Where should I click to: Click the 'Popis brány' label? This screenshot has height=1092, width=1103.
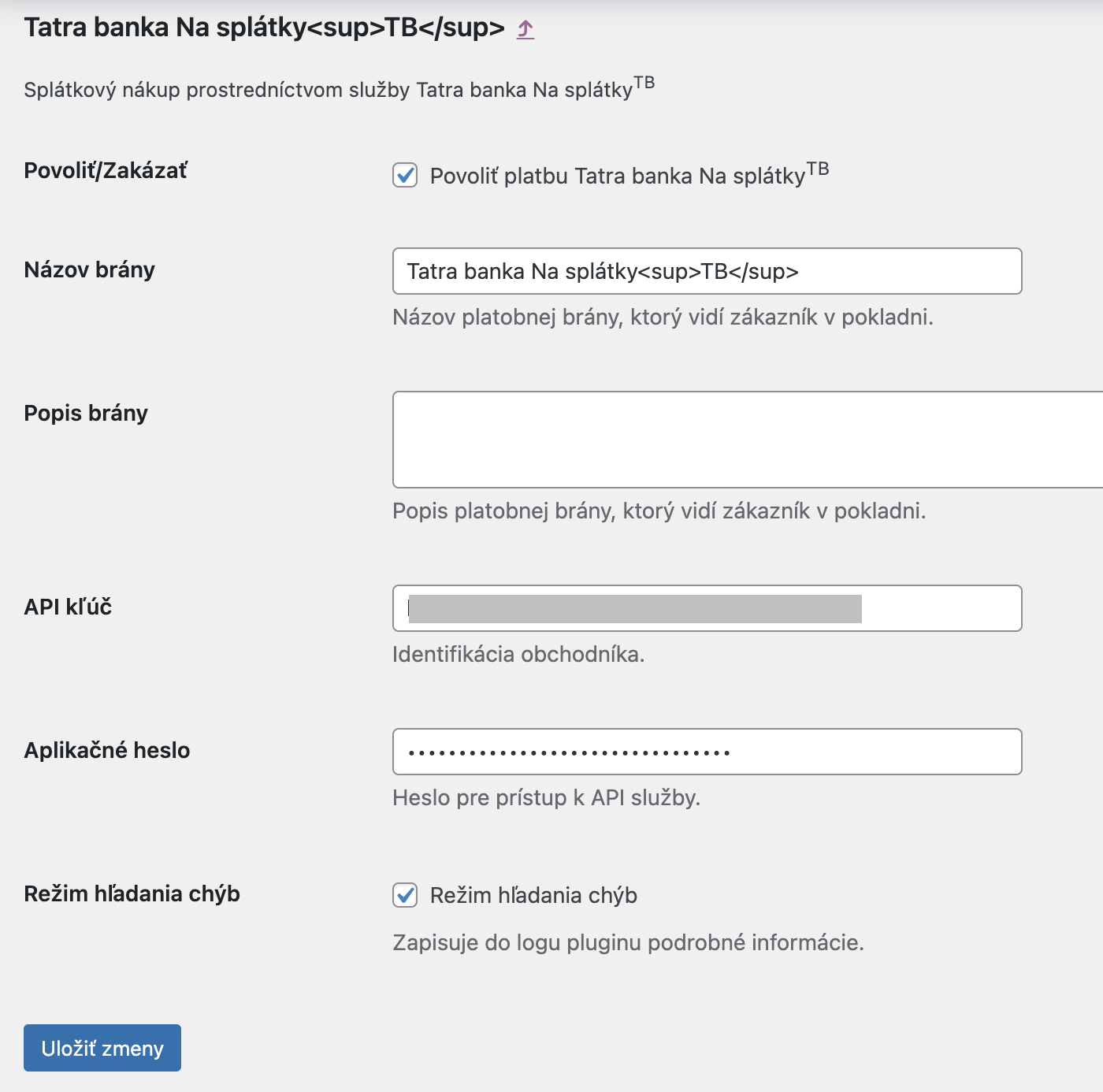[86, 413]
